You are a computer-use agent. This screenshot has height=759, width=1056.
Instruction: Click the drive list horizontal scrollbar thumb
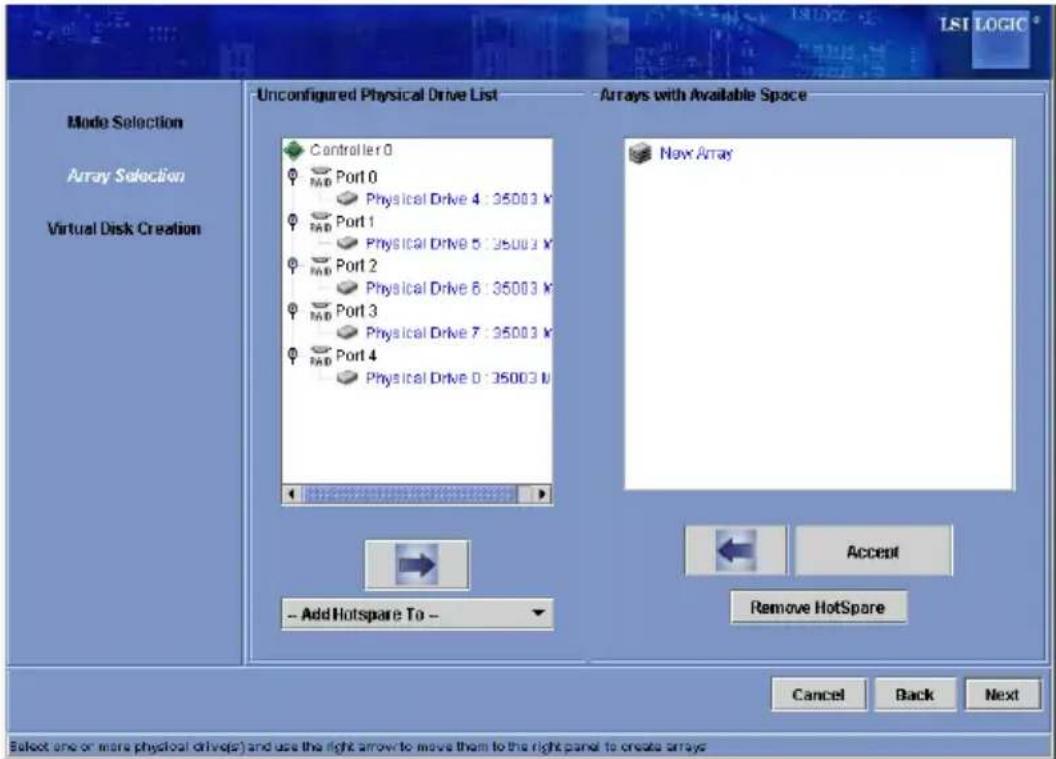point(409,494)
